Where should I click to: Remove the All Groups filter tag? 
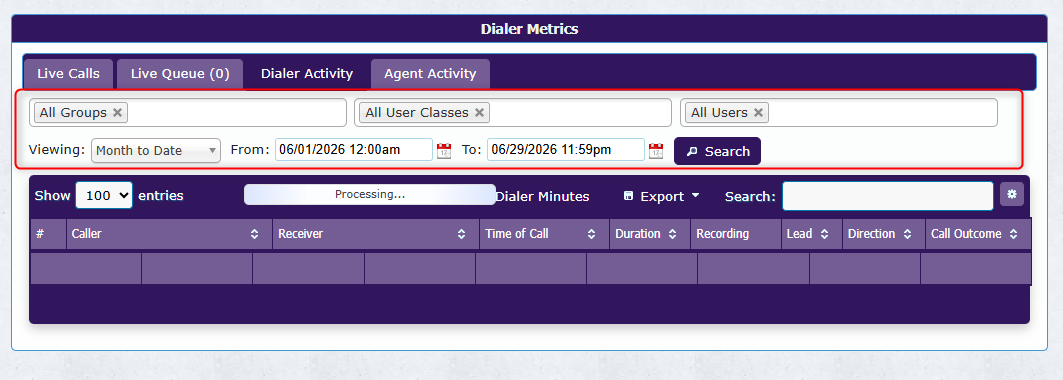117,112
